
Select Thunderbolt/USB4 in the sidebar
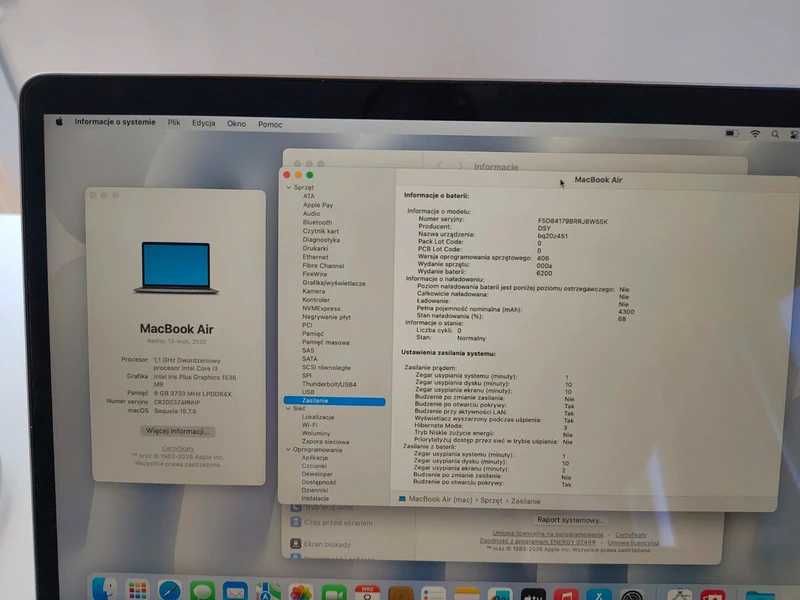point(329,384)
